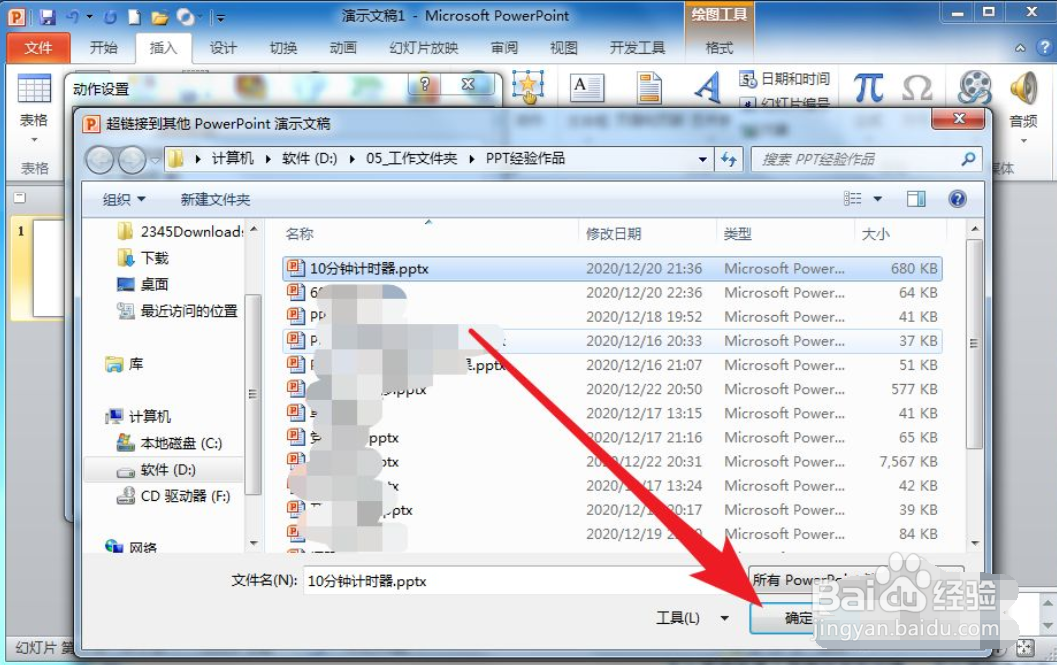Click the text box icon in ribbon
This screenshot has width=1057, height=665.
click(x=586, y=88)
